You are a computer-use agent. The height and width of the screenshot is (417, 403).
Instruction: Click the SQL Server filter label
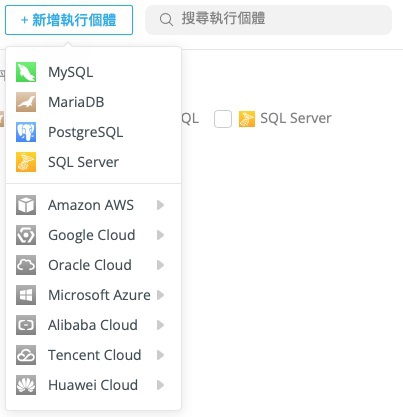tap(296, 118)
